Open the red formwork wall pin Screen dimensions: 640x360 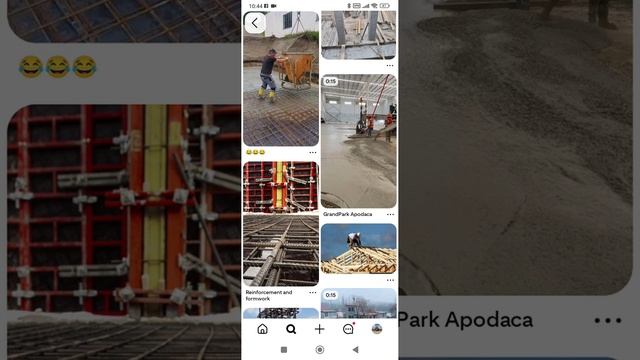coord(281,187)
